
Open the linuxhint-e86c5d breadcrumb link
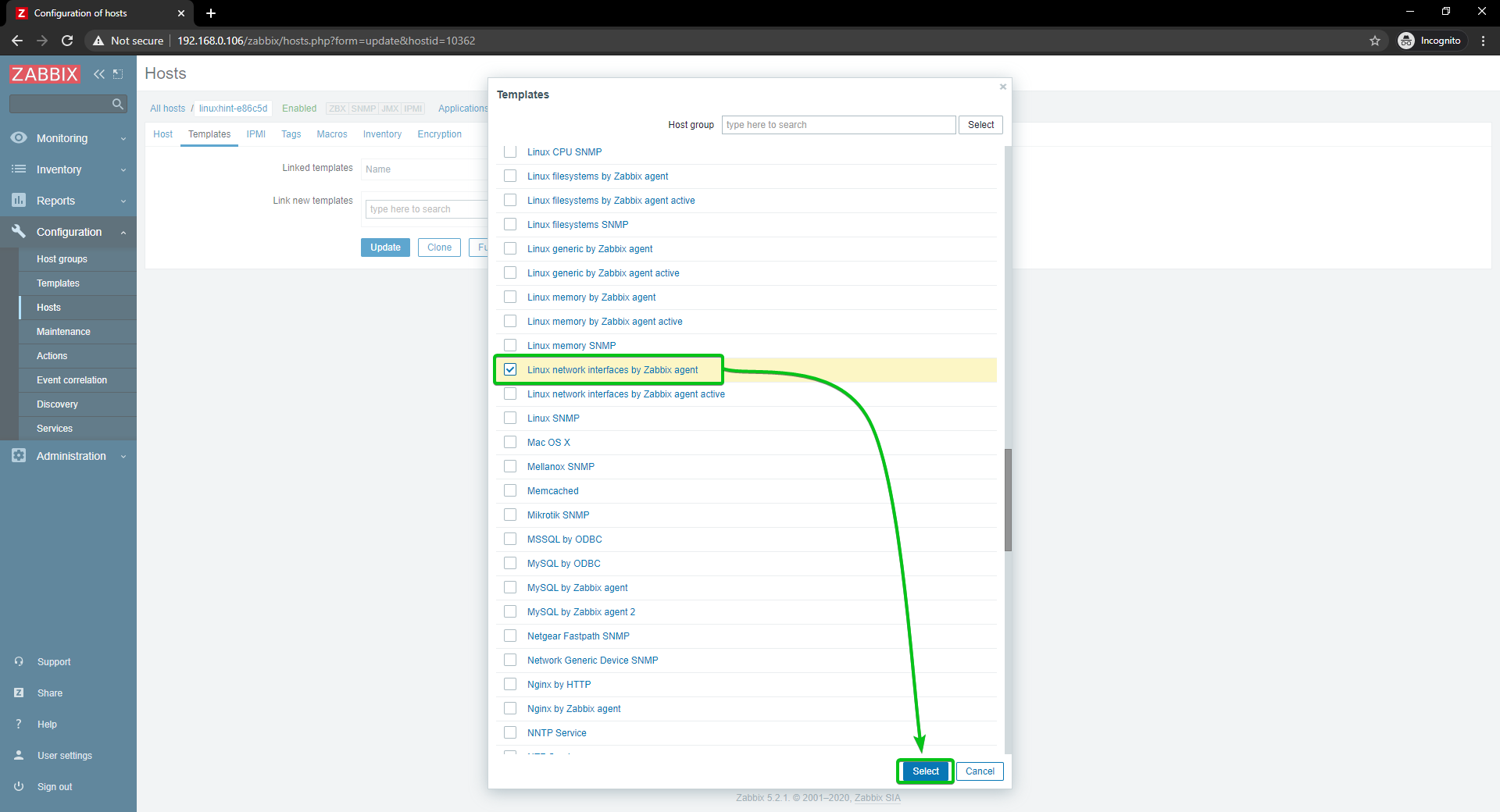pos(233,109)
